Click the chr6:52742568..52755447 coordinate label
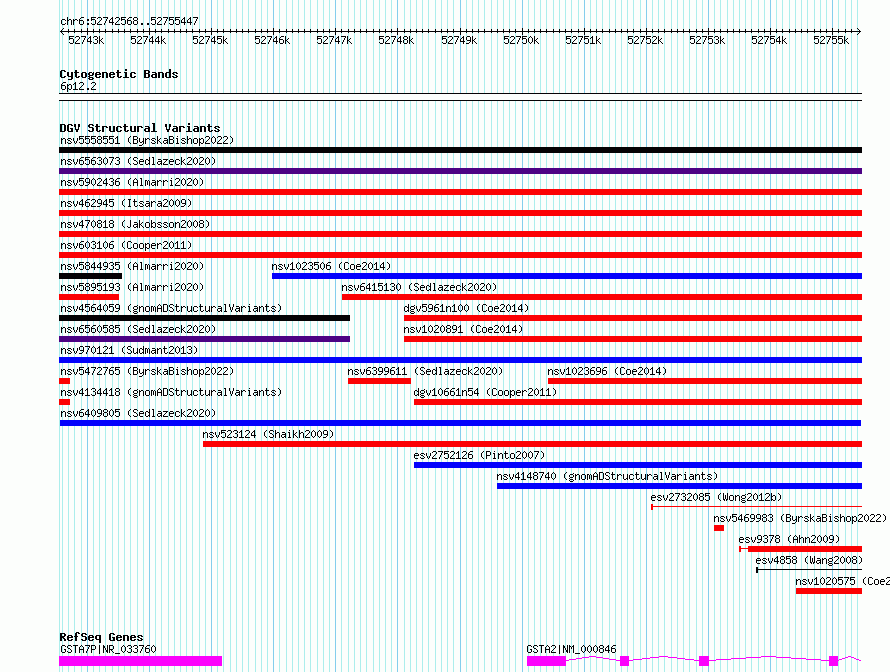This screenshot has width=890, height=672. coord(129,22)
